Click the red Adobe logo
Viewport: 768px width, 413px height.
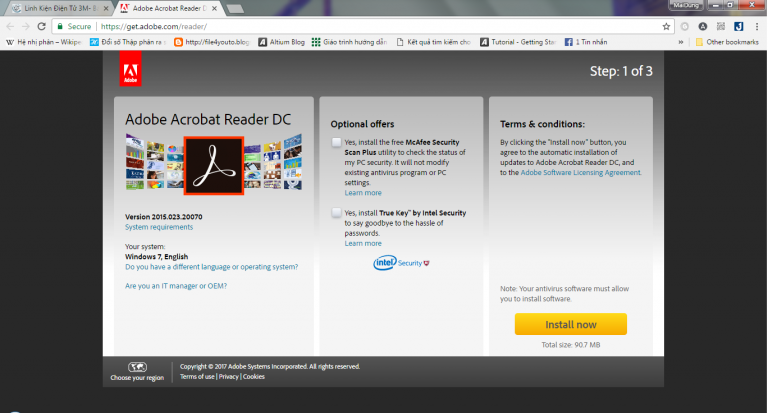130,69
